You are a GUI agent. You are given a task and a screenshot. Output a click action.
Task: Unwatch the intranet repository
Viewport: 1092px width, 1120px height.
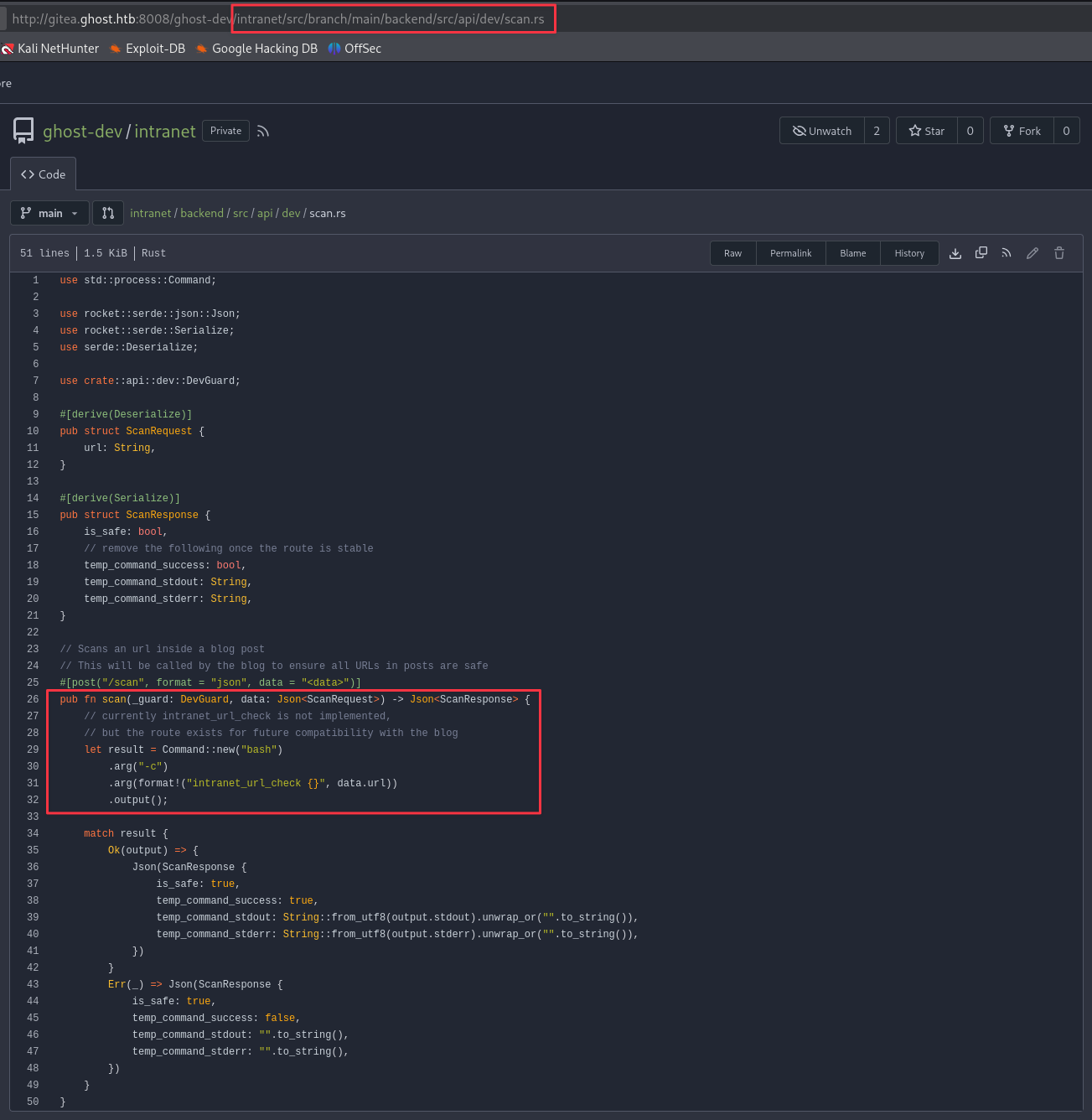(x=822, y=131)
